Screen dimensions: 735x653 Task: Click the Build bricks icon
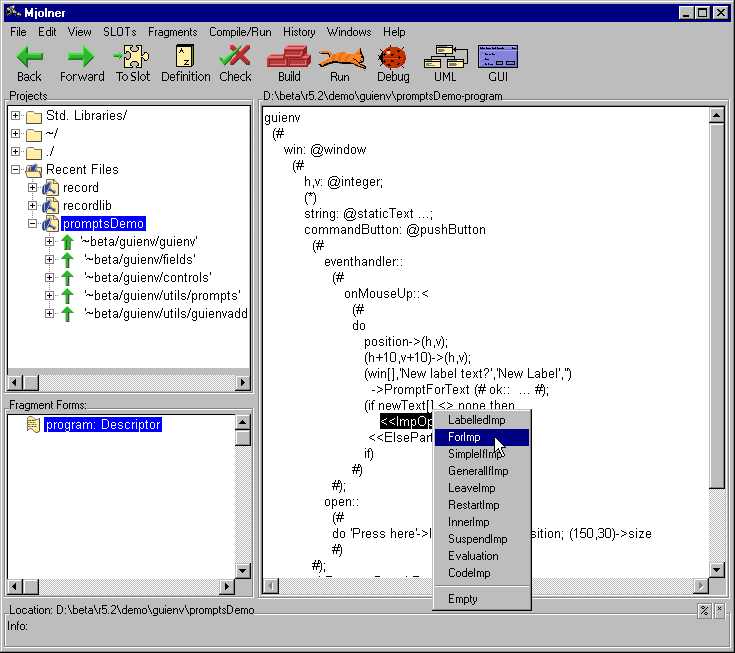point(289,57)
